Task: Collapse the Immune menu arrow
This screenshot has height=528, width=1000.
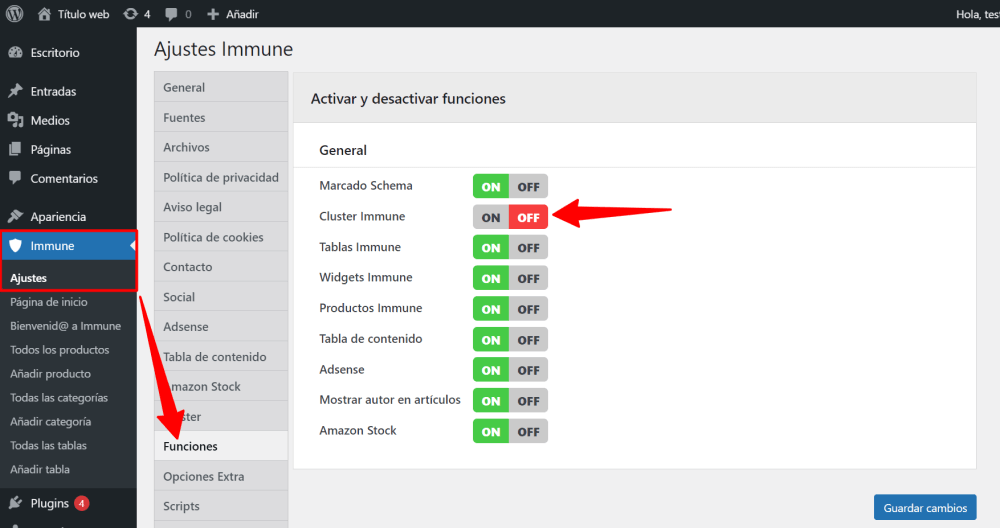Action: pos(131,246)
